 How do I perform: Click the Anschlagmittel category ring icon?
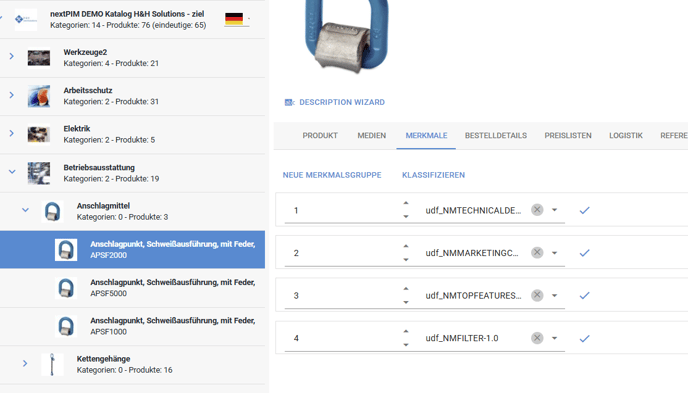click(53, 211)
